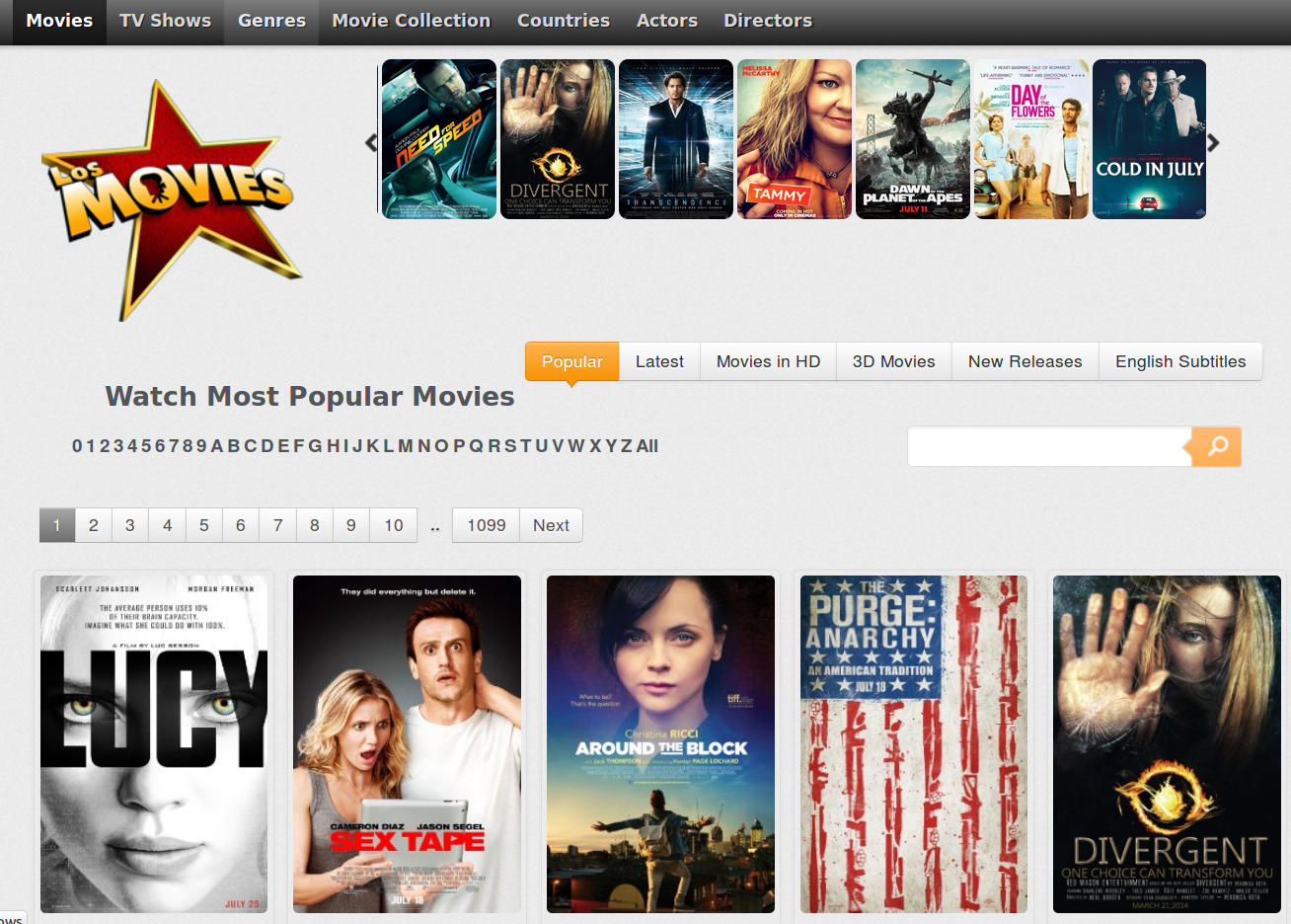This screenshot has height=924, width=1291.
Task: Click the carousel right arrow
Action: (x=1214, y=142)
